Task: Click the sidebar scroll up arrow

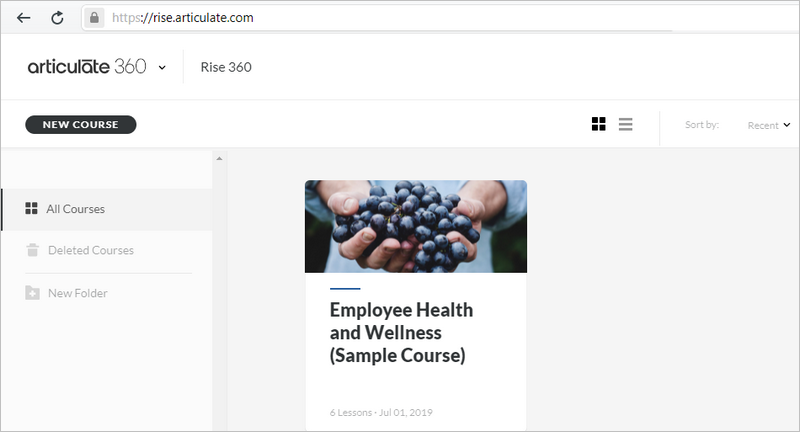Action: tap(219, 159)
